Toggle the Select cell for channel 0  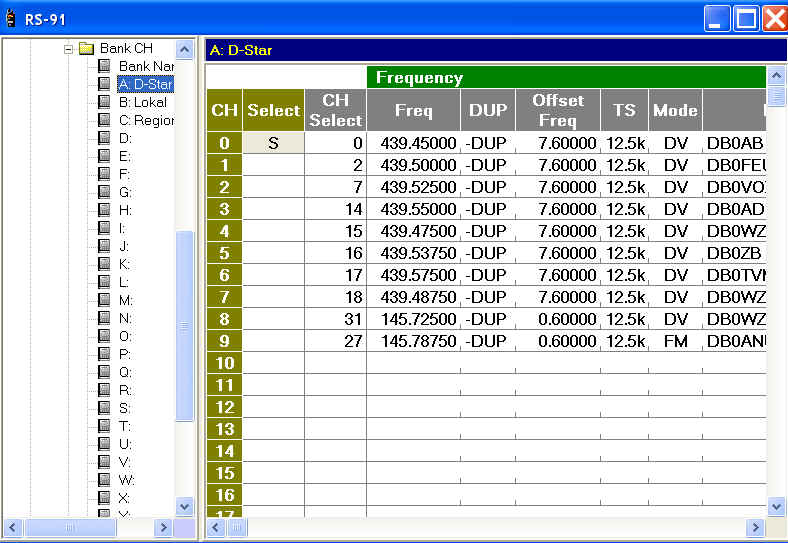click(273, 143)
